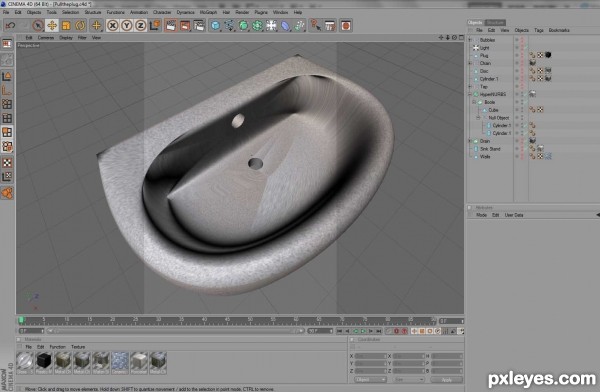Toggle the Y axis lock
This screenshot has width=600, height=392.
127,26
